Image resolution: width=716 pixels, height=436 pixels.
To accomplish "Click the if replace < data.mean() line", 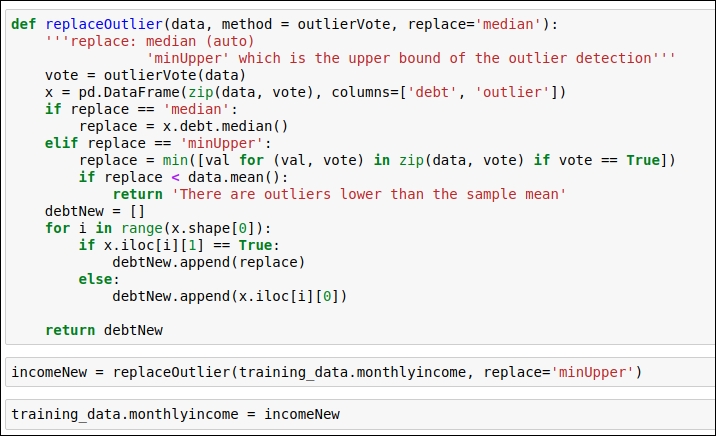I will point(184,177).
